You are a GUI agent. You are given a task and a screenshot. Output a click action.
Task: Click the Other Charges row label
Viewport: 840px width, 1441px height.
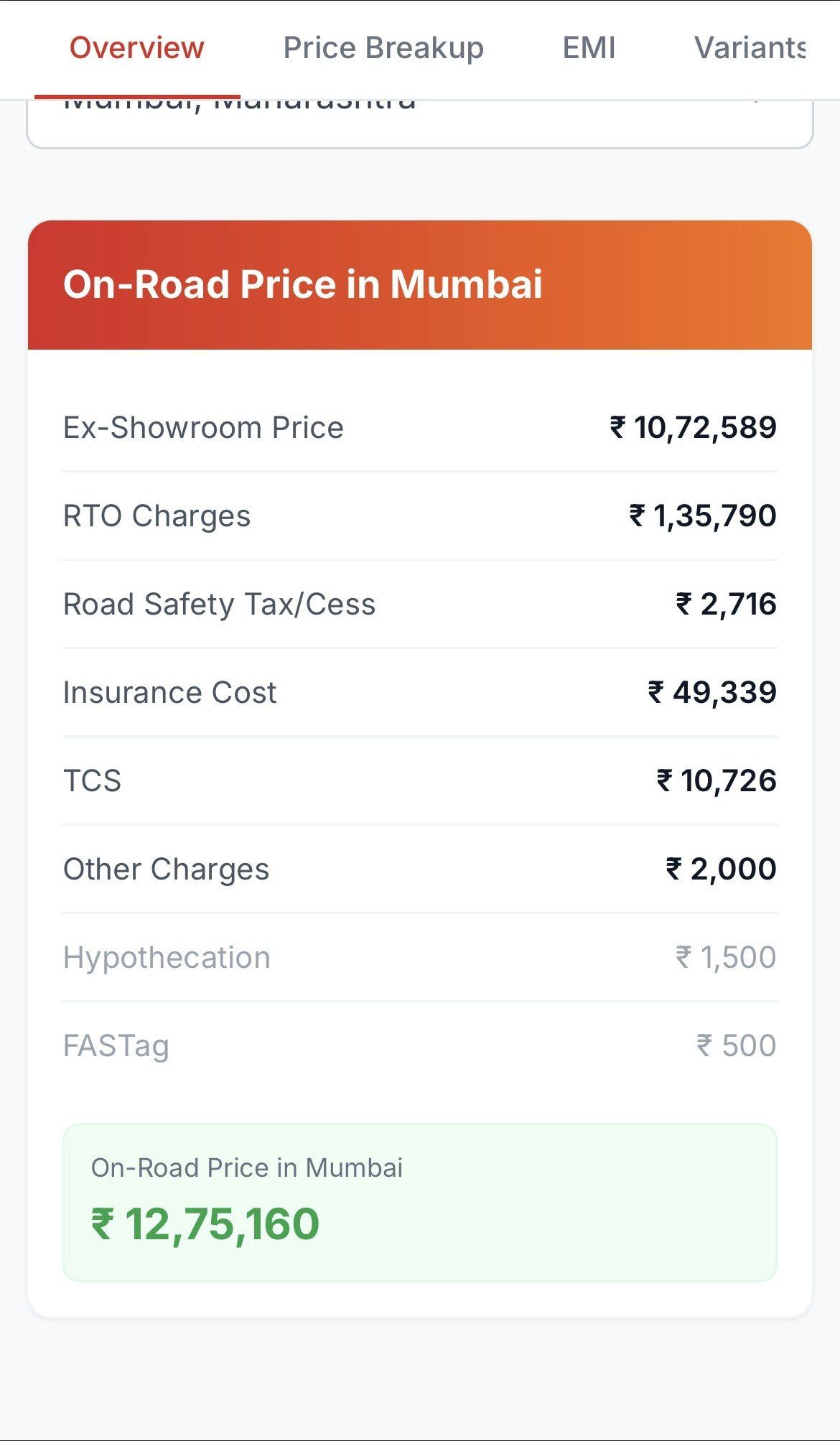pos(167,869)
